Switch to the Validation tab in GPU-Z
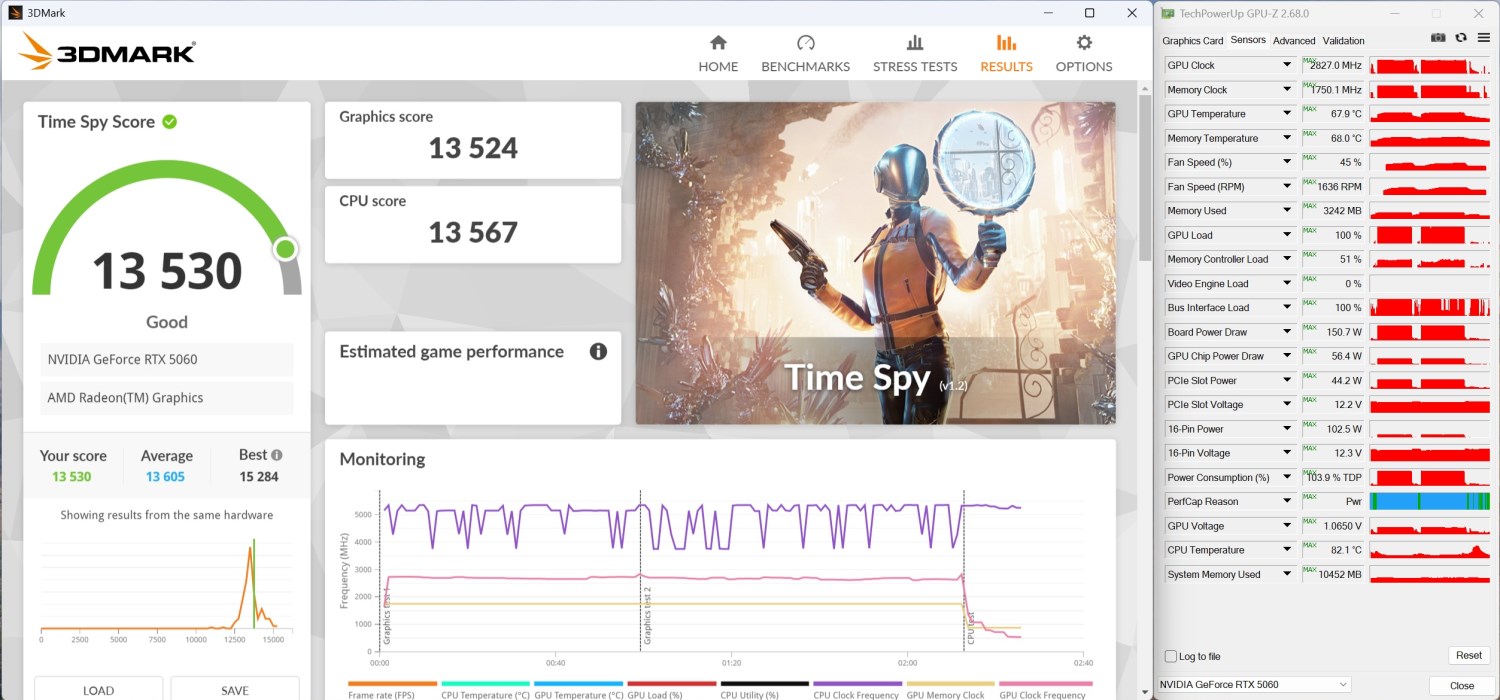 coord(1343,41)
